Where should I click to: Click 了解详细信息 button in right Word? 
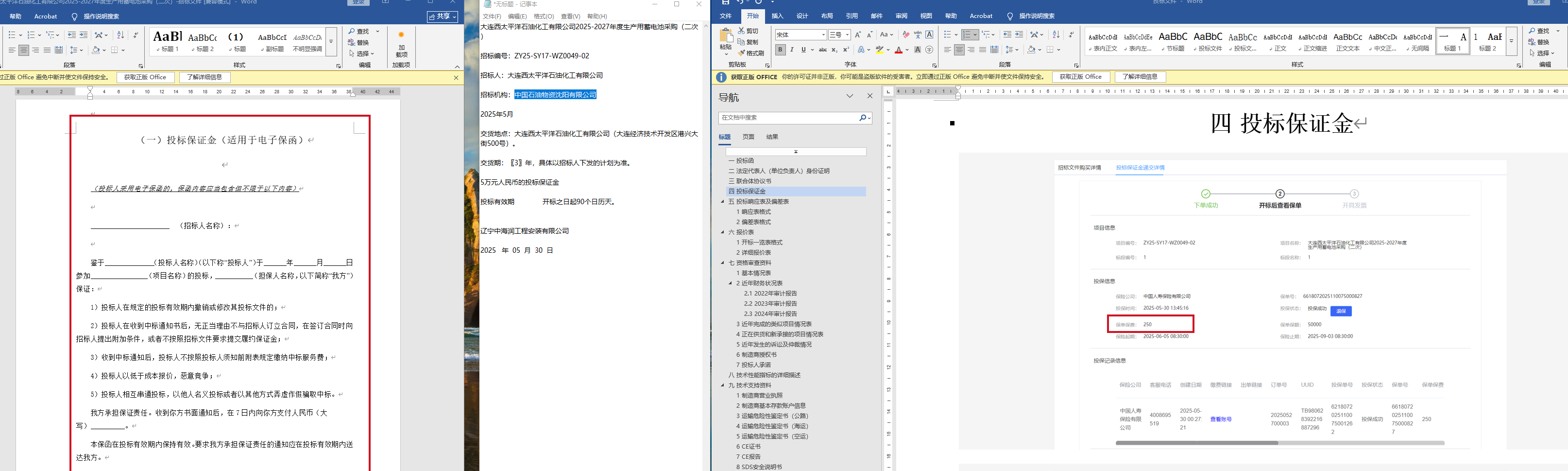[x=1140, y=77]
